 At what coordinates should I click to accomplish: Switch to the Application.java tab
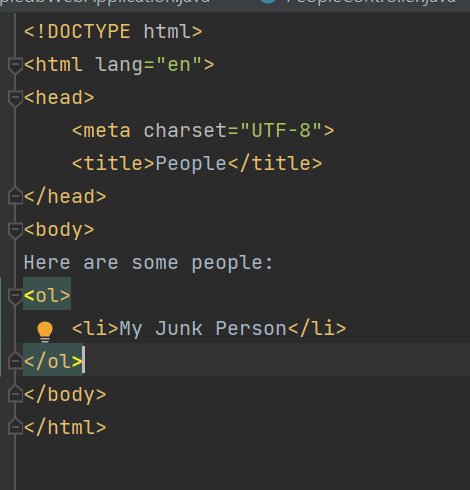[x=105, y=2]
